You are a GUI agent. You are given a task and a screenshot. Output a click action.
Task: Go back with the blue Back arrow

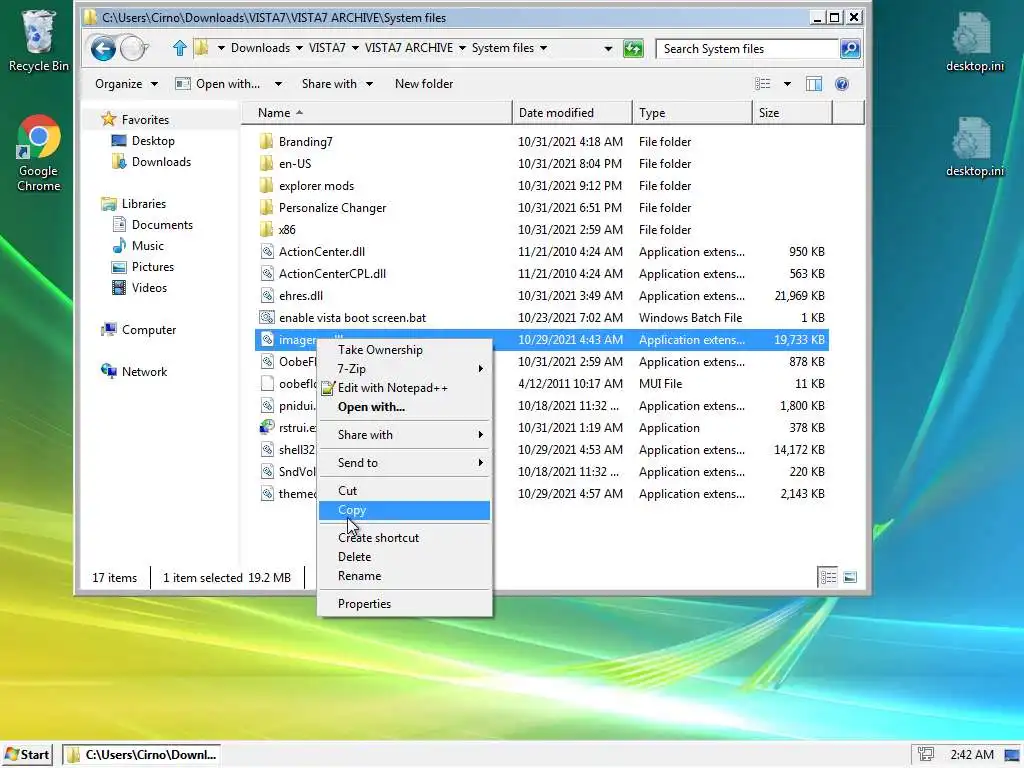(103, 48)
